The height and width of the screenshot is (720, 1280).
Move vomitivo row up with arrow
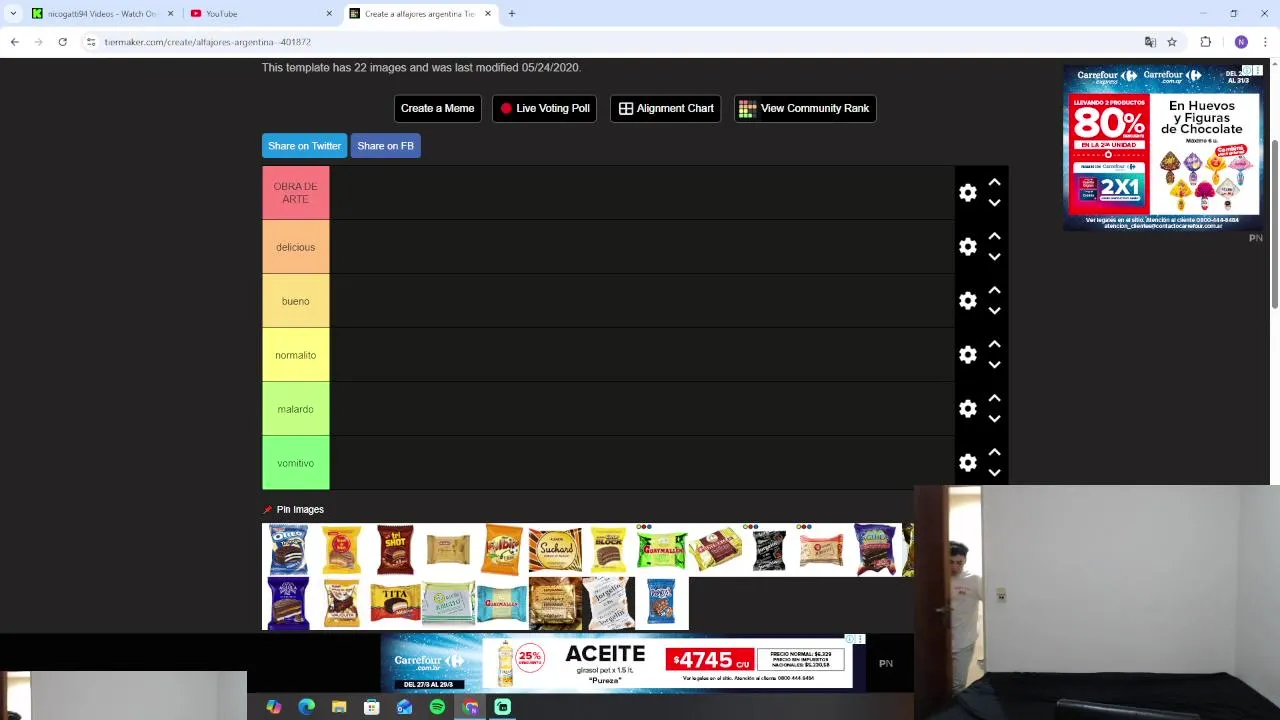[994, 452]
